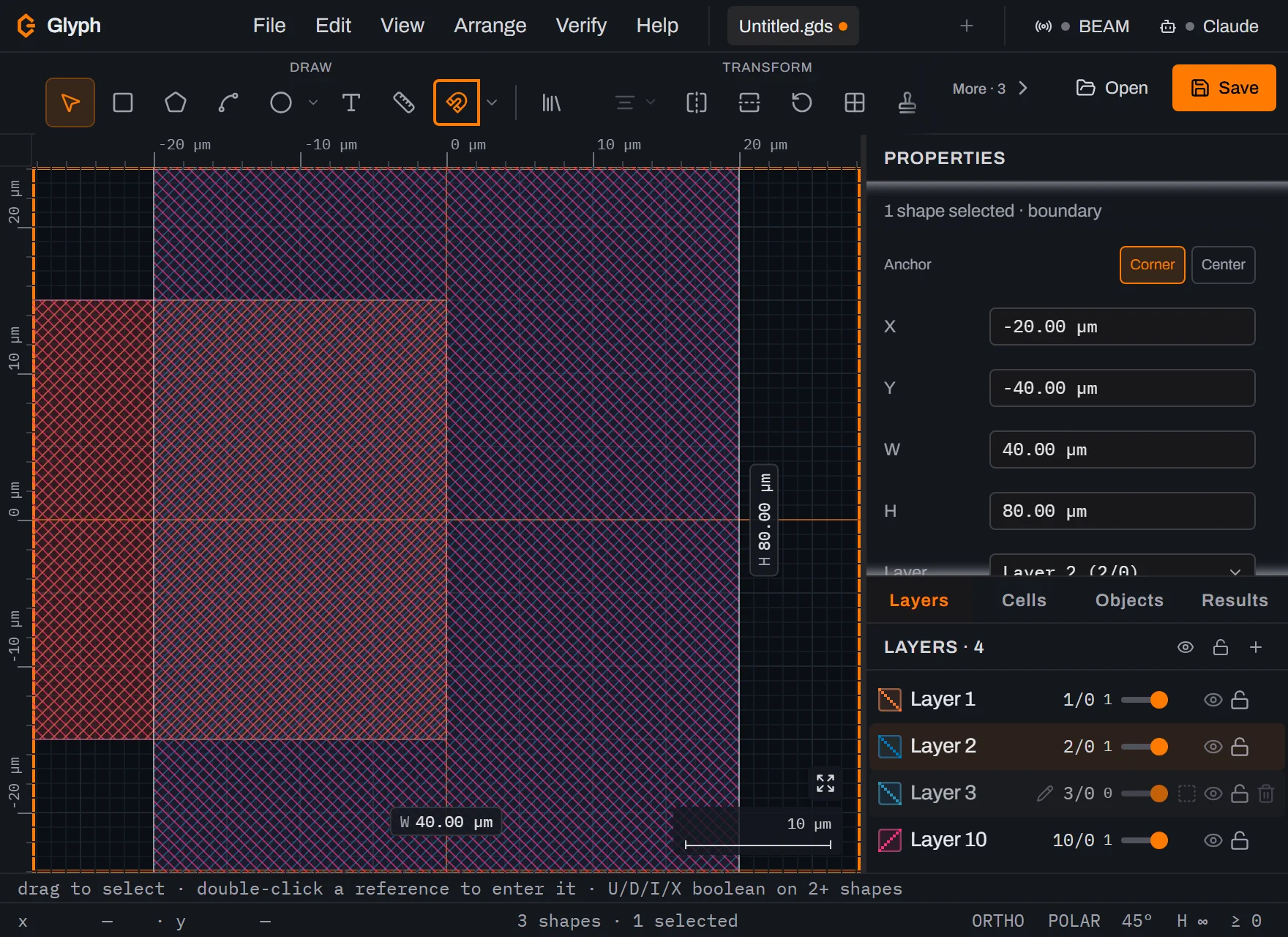The image size is (1288, 937).
Task: Flip selection vertically
Action: tap(749, 102)
